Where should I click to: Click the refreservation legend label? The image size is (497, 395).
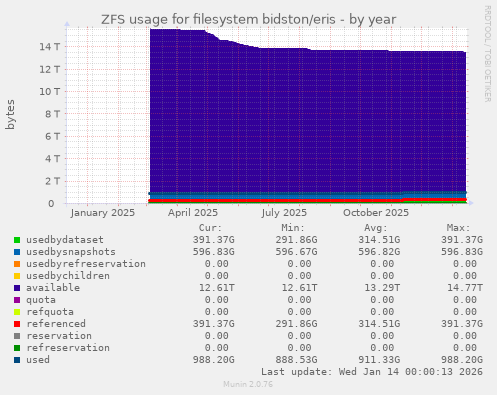click(68, 348)
